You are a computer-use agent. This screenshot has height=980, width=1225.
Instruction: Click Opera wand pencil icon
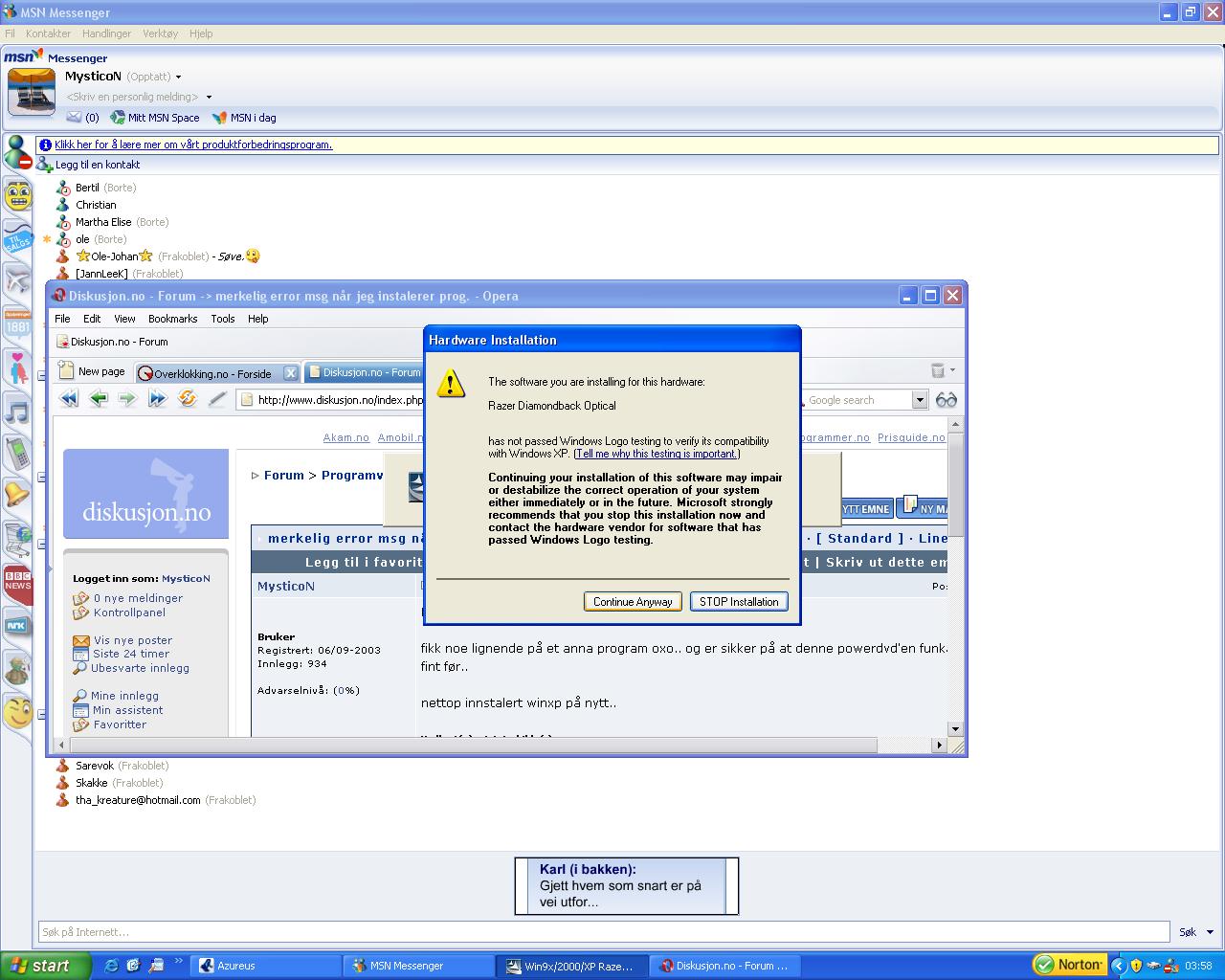(217, 399)
